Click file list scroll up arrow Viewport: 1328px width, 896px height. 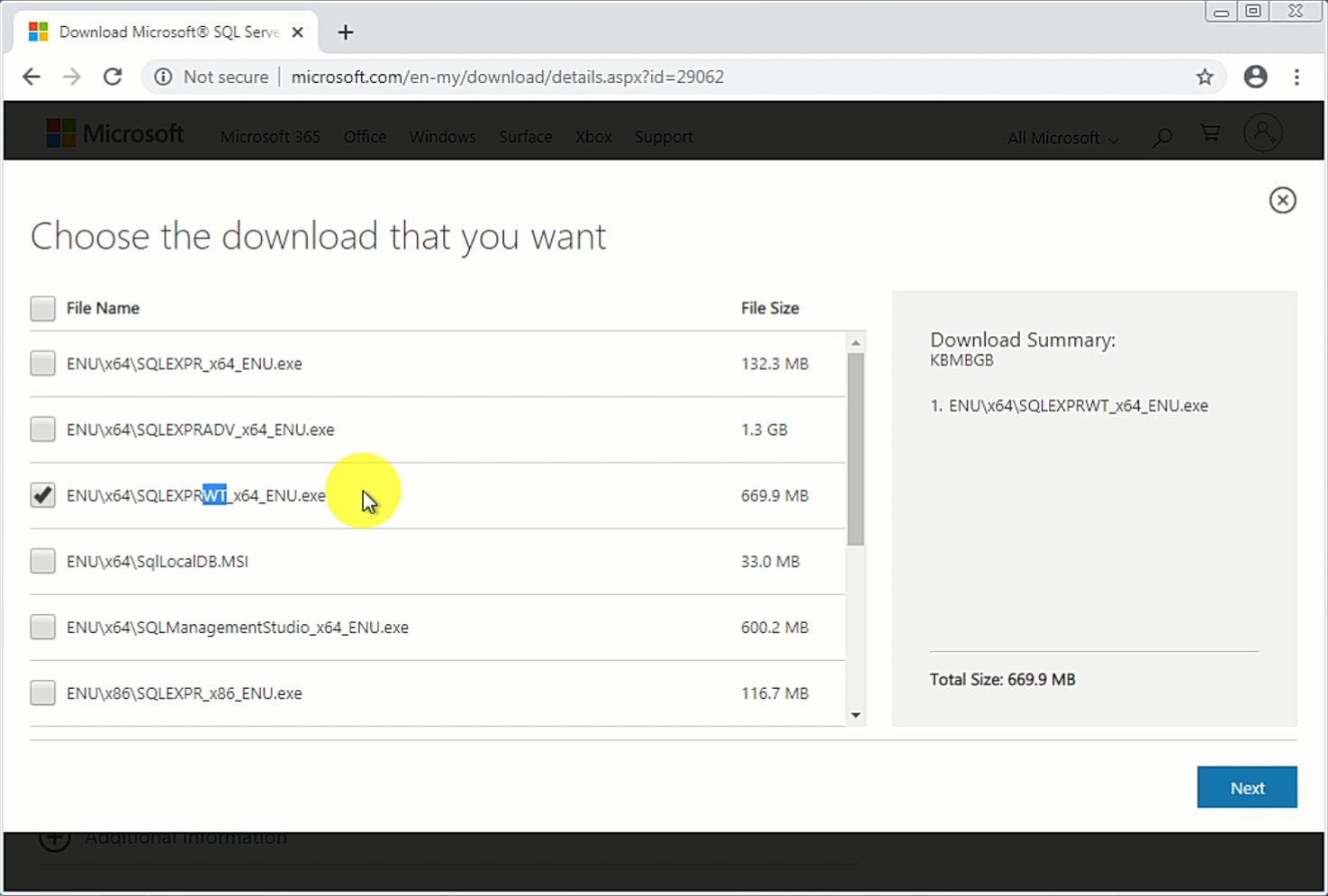(855, 342)
